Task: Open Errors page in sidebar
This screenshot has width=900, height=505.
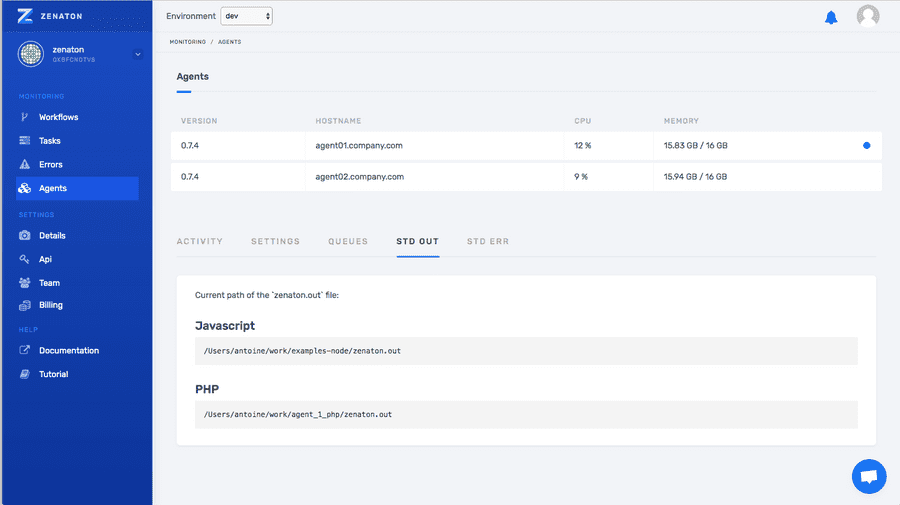Action: point(51,165)
